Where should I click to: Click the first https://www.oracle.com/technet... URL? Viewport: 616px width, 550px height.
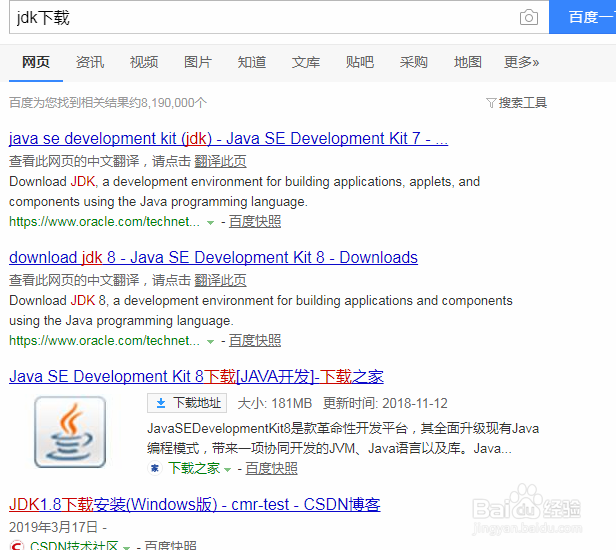pos(104,222)
